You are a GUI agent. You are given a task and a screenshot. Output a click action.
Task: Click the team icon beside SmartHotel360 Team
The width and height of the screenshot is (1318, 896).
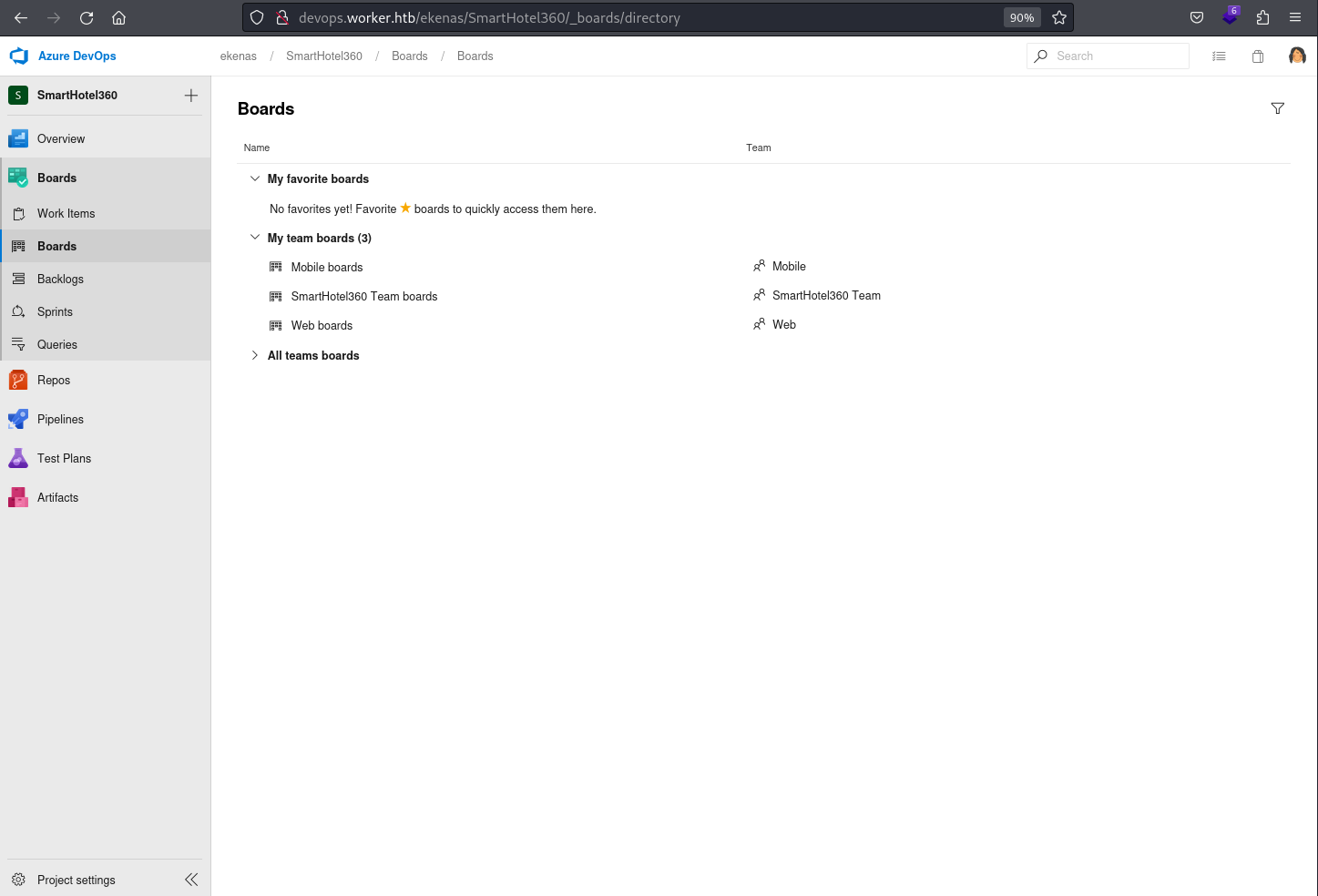759,295
